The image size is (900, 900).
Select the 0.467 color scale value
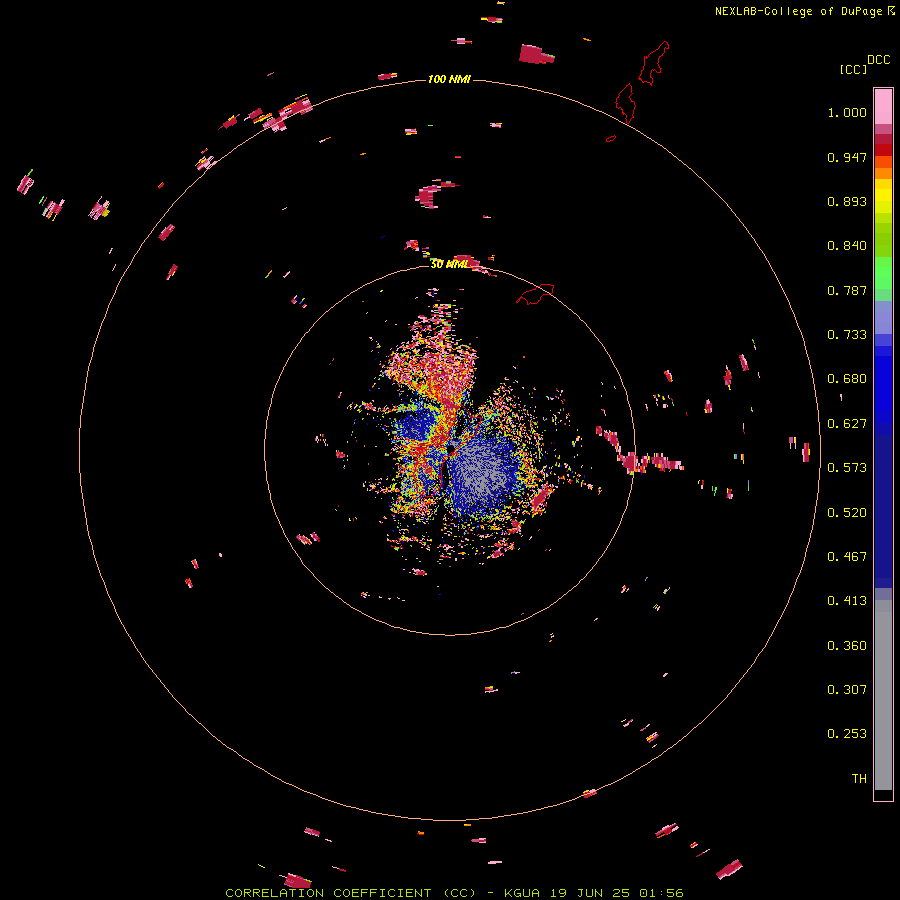(x=847, y=557)
